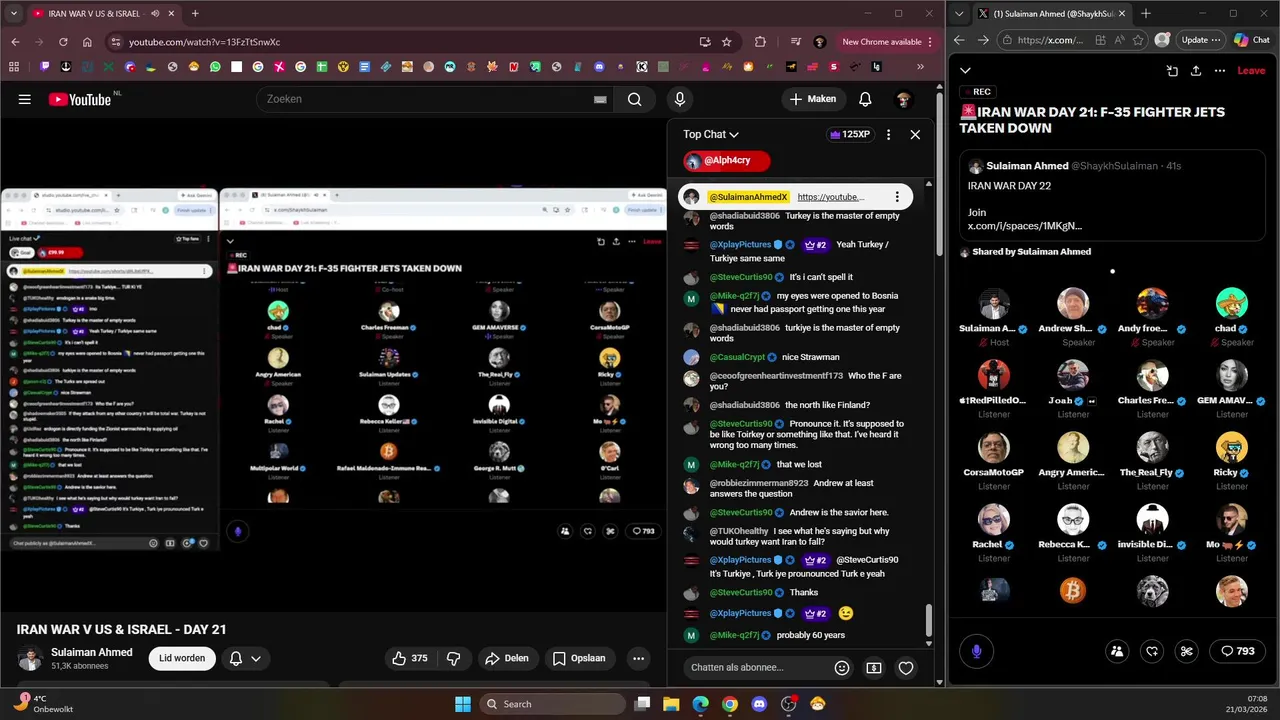
Task: Select the '@Alph4cry' red chat chip
Action: [727, 160]
